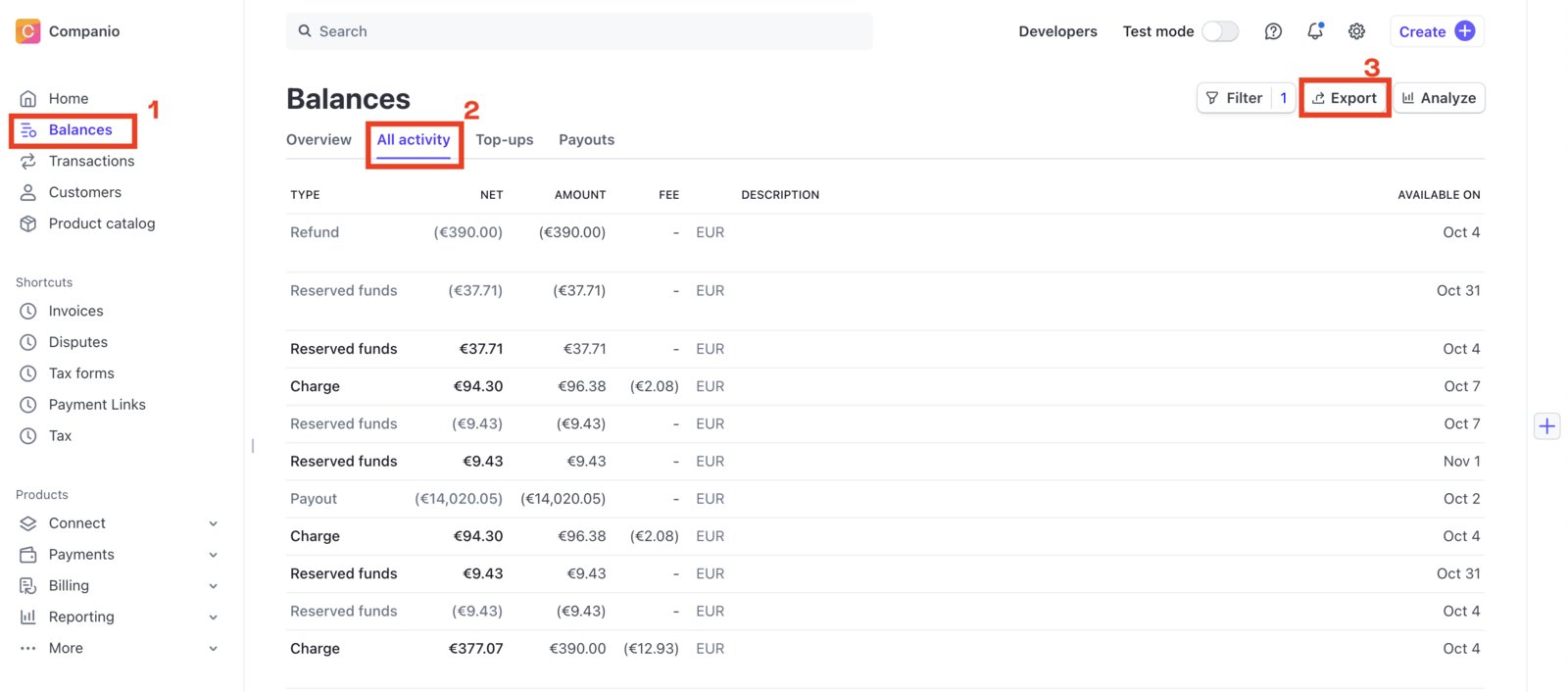The height and width of the screenshot is (692, 1568).
Task: Focus the Search input field
Action: coord(579,31)
